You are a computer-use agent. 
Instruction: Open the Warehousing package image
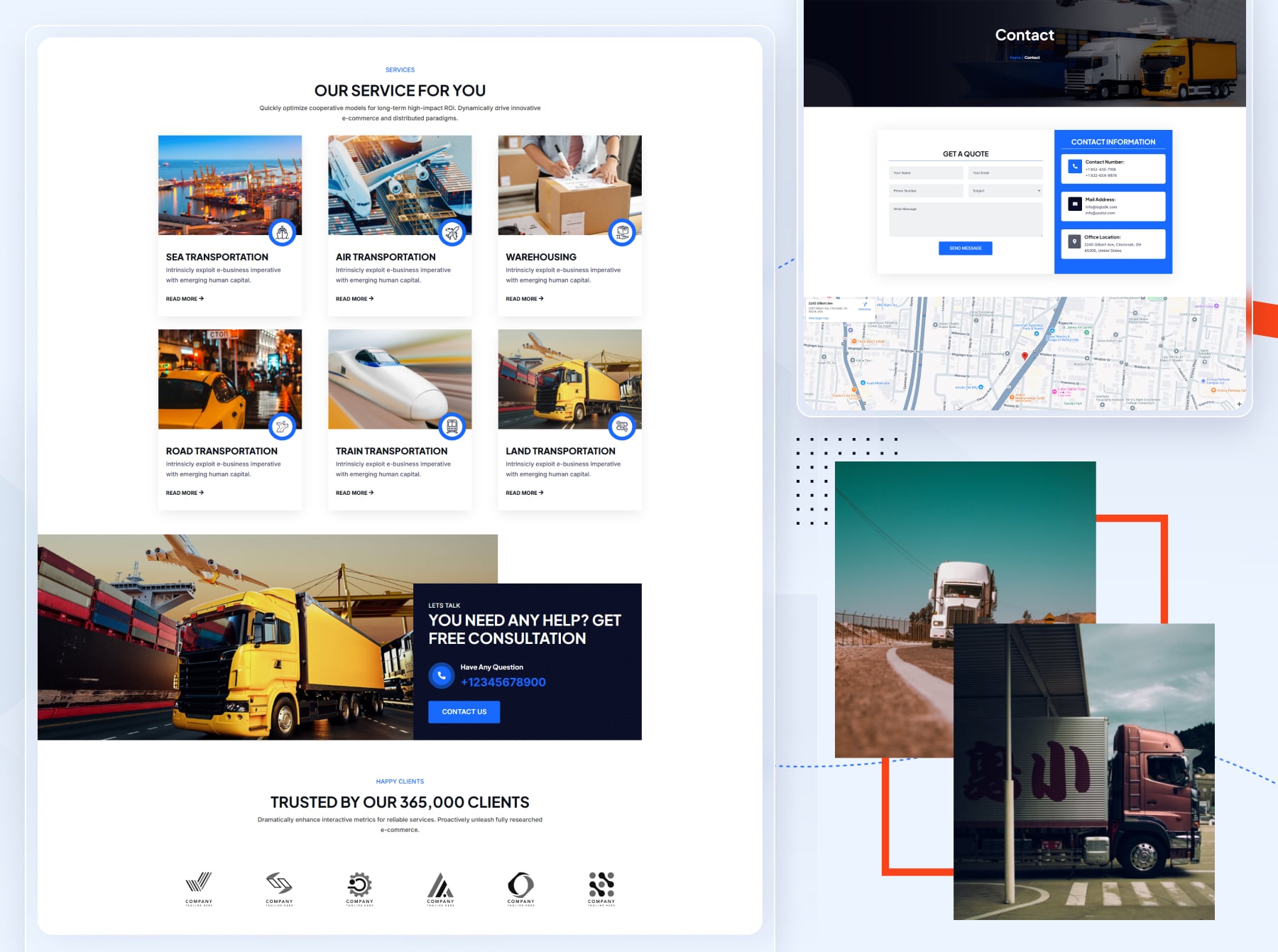(570, 185)
